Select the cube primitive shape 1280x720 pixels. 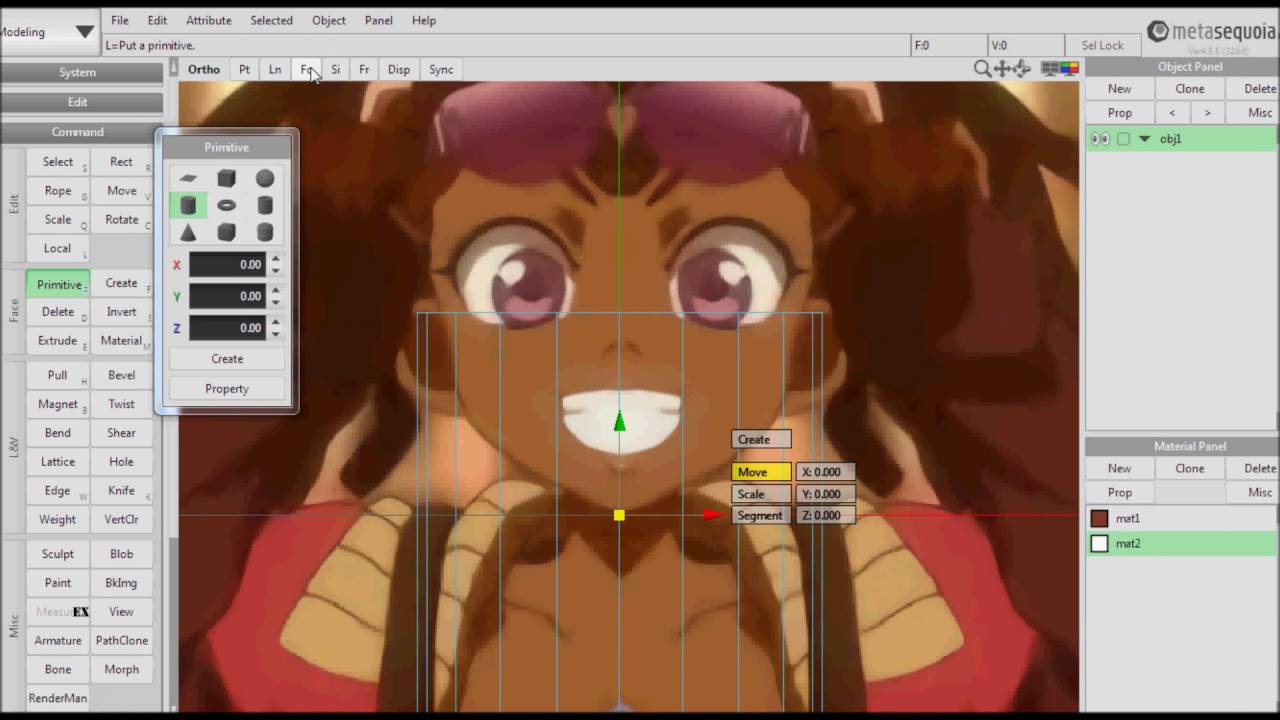[x=226, y=178]
